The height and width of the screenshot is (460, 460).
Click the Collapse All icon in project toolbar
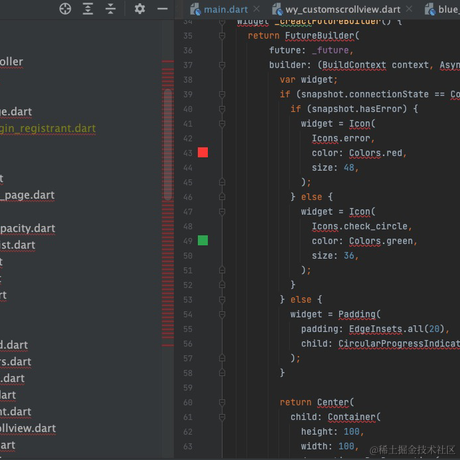coord(110,9)
